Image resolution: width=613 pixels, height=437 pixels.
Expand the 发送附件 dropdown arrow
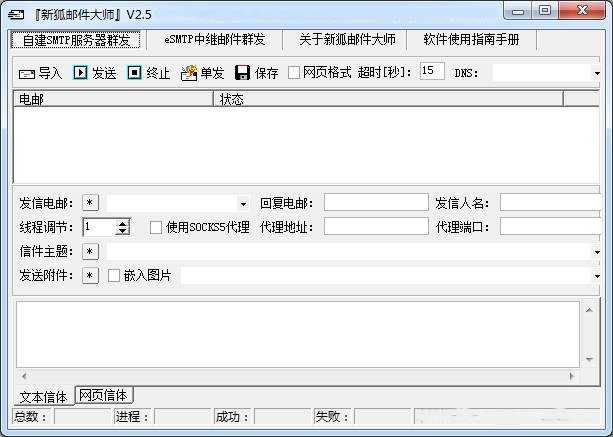click(597, 276)
